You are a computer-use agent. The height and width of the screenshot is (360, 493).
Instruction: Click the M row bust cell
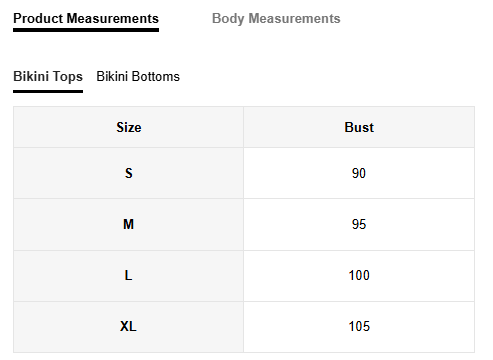[359, 224]
